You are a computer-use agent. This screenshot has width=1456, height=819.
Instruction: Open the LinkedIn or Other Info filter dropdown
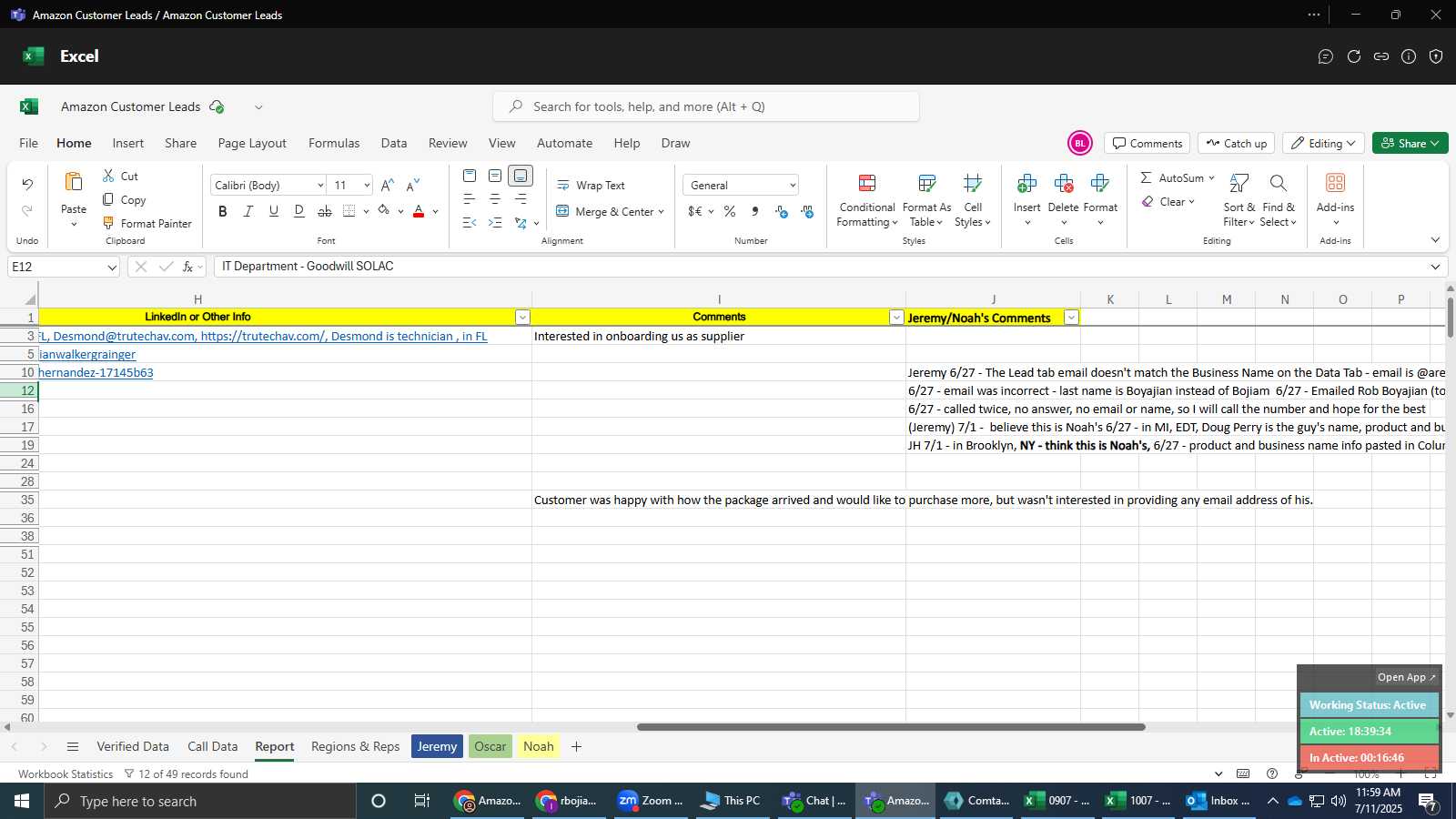(522, 317)
